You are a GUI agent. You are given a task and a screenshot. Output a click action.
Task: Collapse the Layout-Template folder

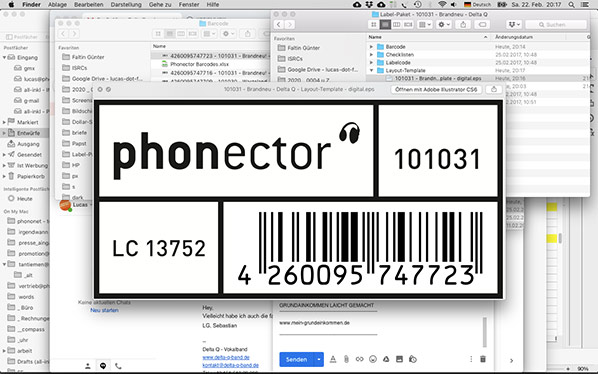(x=371, y=71)
